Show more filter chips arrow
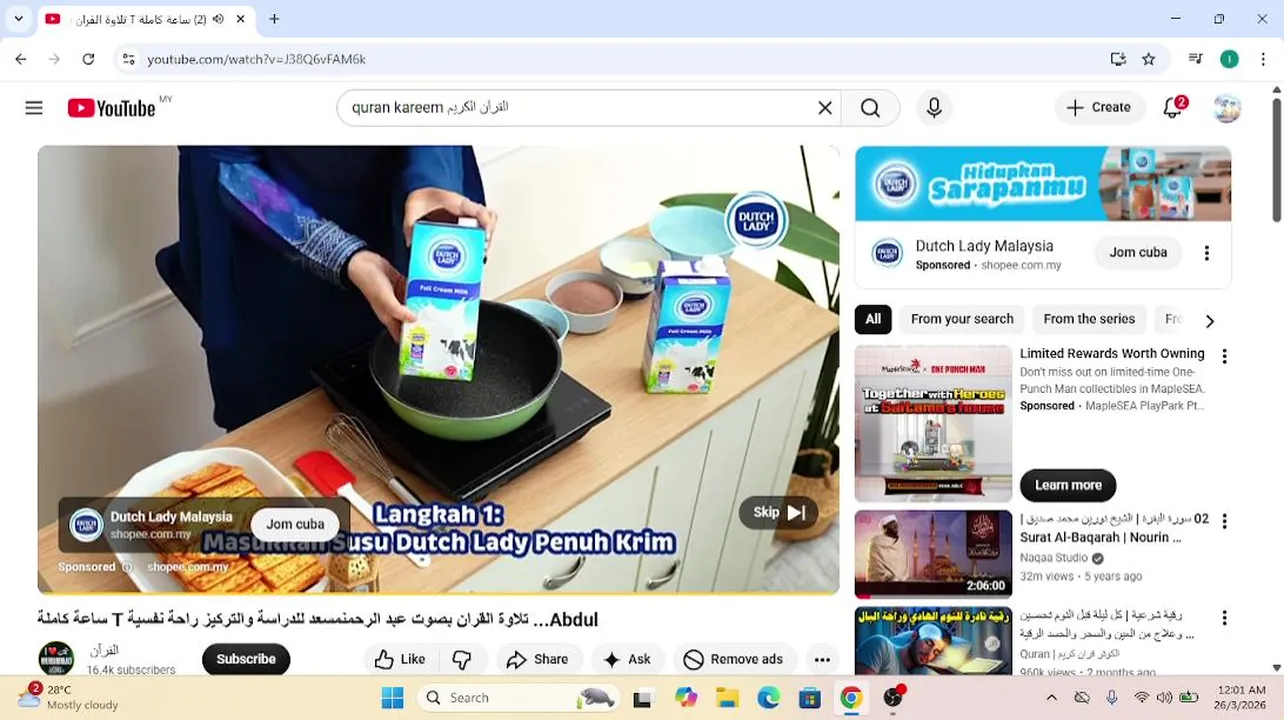The height and width of the screenshot is (720, 1284). 1210,321
